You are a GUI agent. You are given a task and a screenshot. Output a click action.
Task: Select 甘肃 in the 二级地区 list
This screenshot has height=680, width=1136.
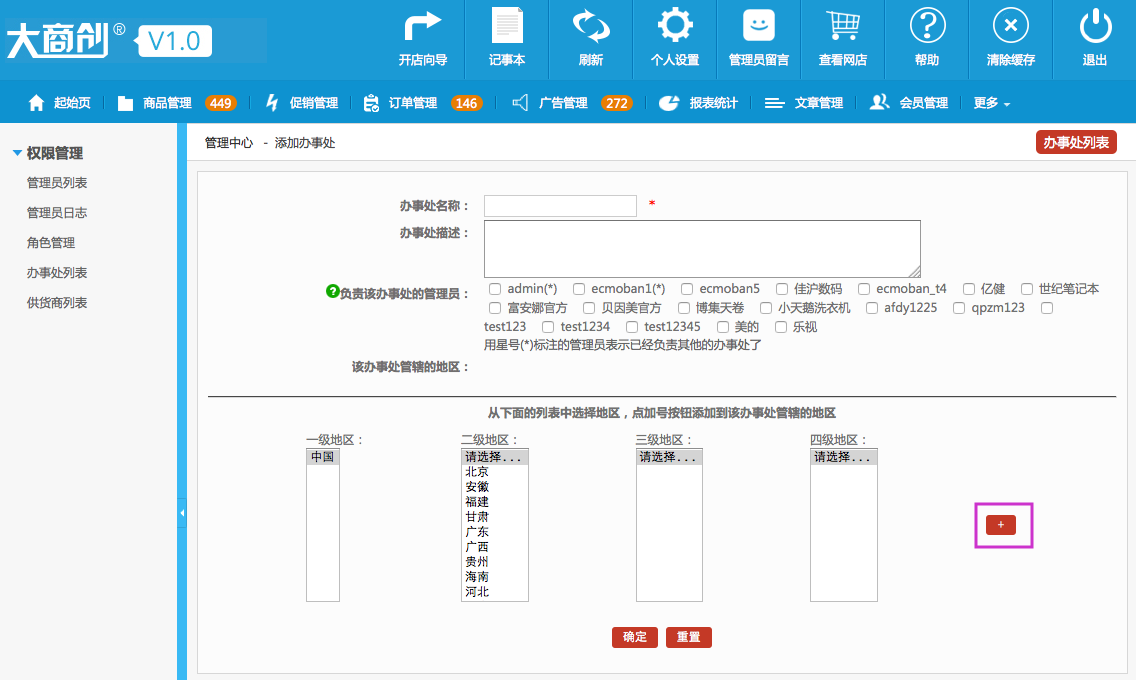click(494, 517)
